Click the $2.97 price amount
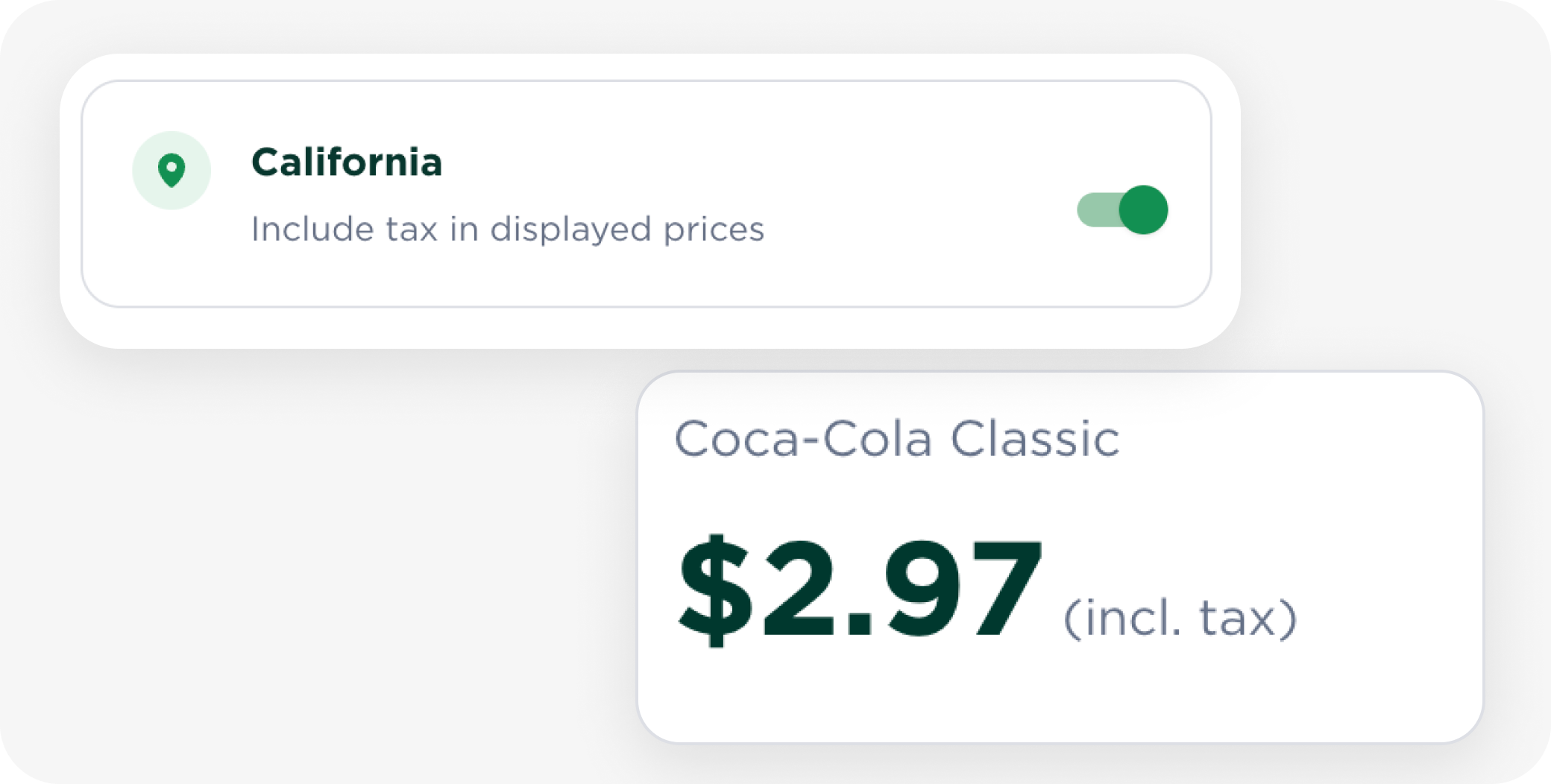This screenshot has width=1551, height=784. (x=859, y=589)
